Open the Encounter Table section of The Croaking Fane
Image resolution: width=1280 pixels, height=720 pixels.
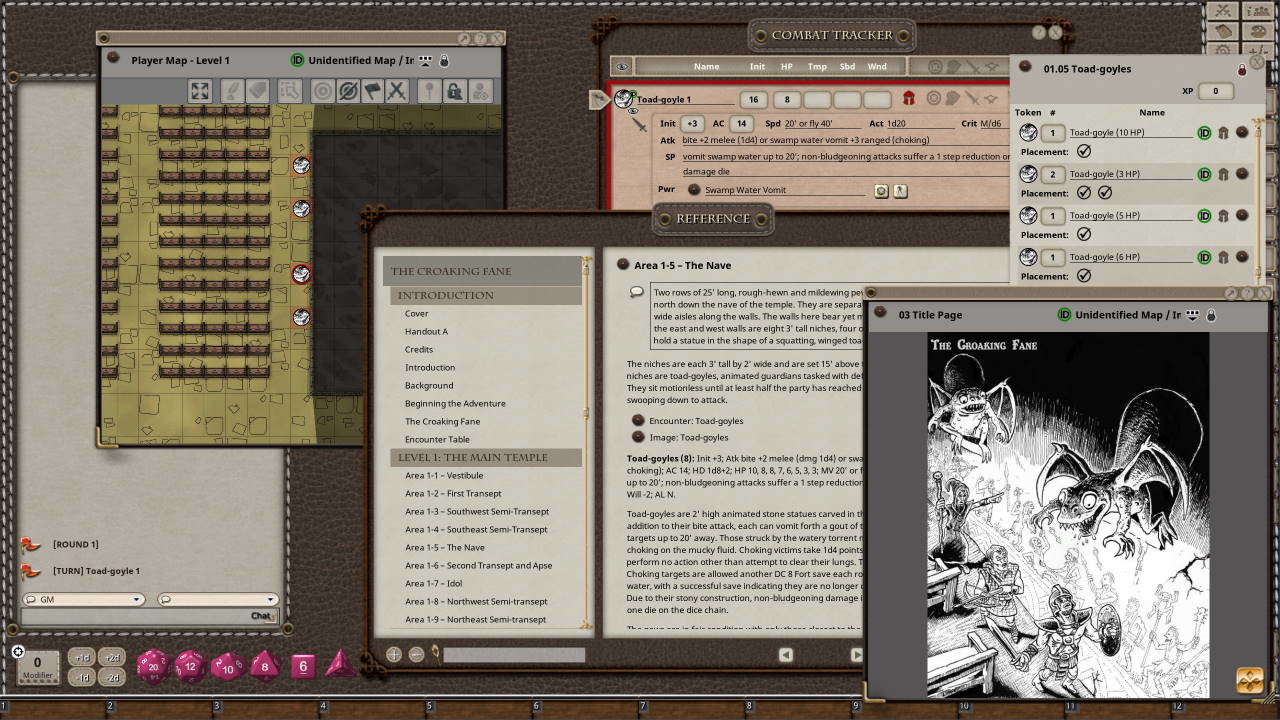click(x=437, y=439)
